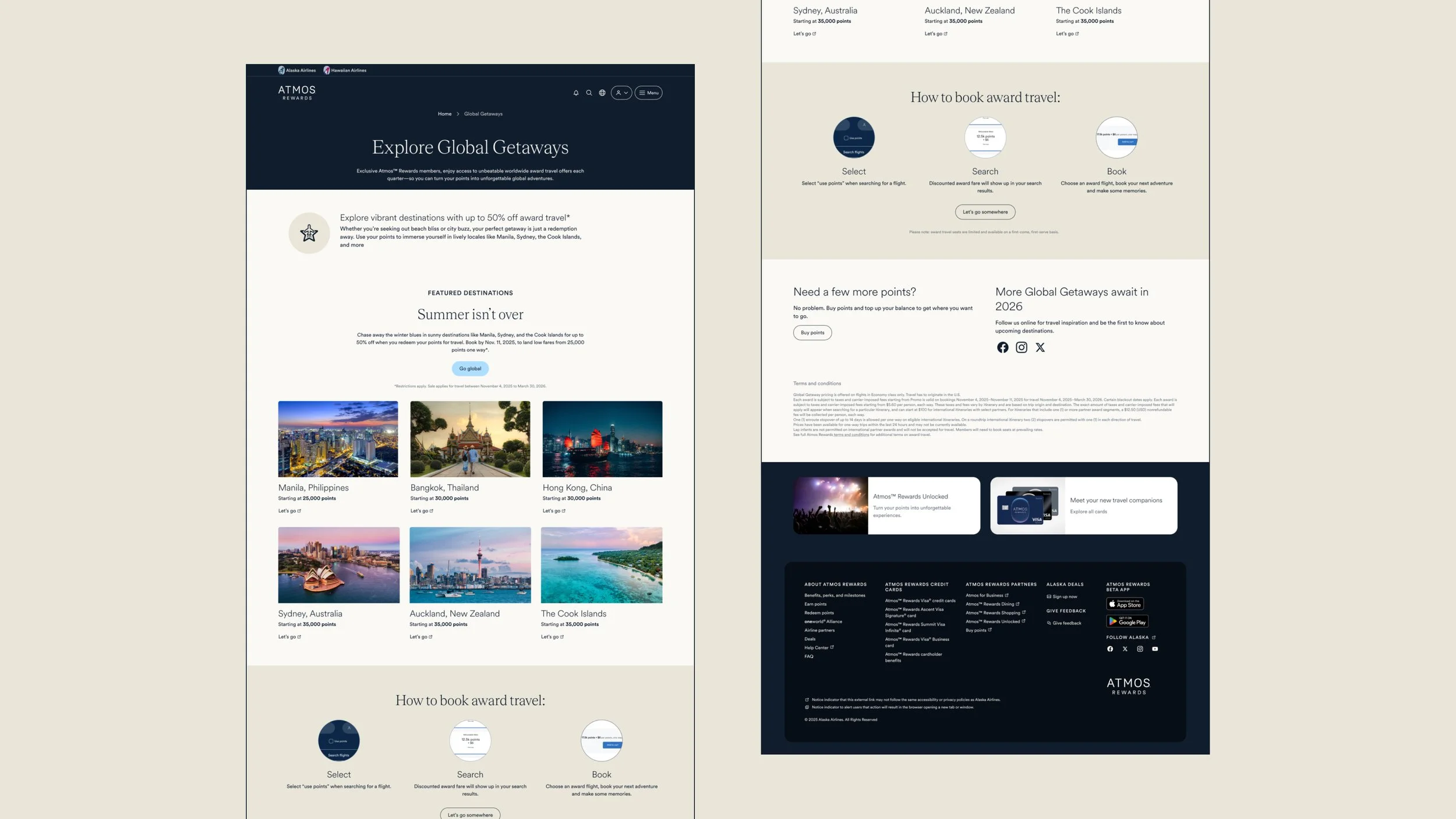This screenshot has width=1456, height=819.
Task: Open the hamburger Menu button
Action: (648, 93)
